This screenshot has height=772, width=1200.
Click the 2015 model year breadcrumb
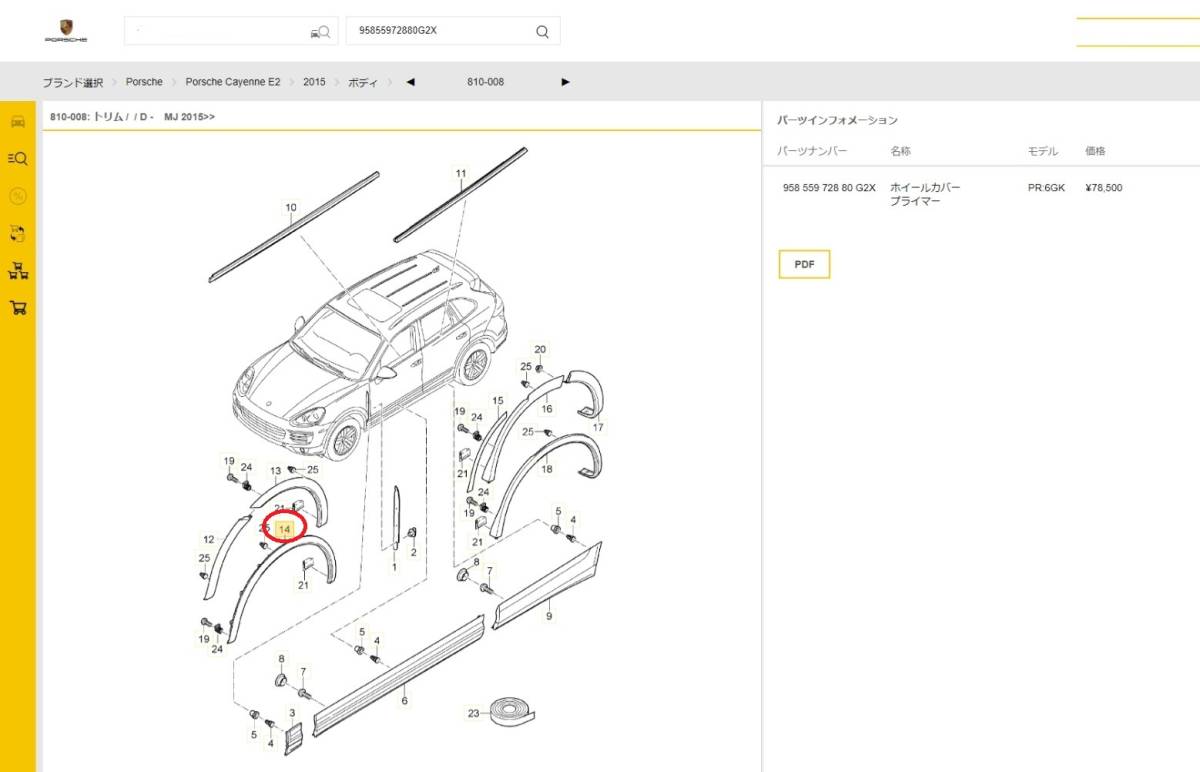(x=314, y=82)
